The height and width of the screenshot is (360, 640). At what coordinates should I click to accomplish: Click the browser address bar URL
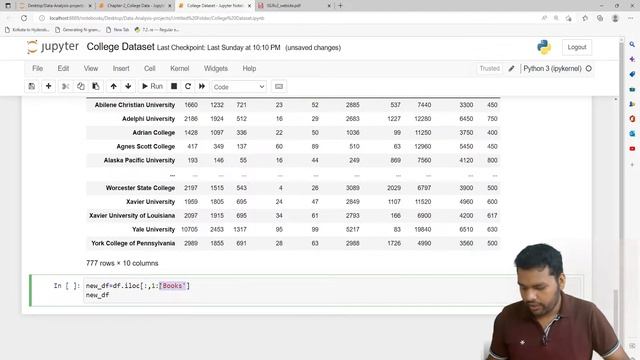click(x=157, y=18)
